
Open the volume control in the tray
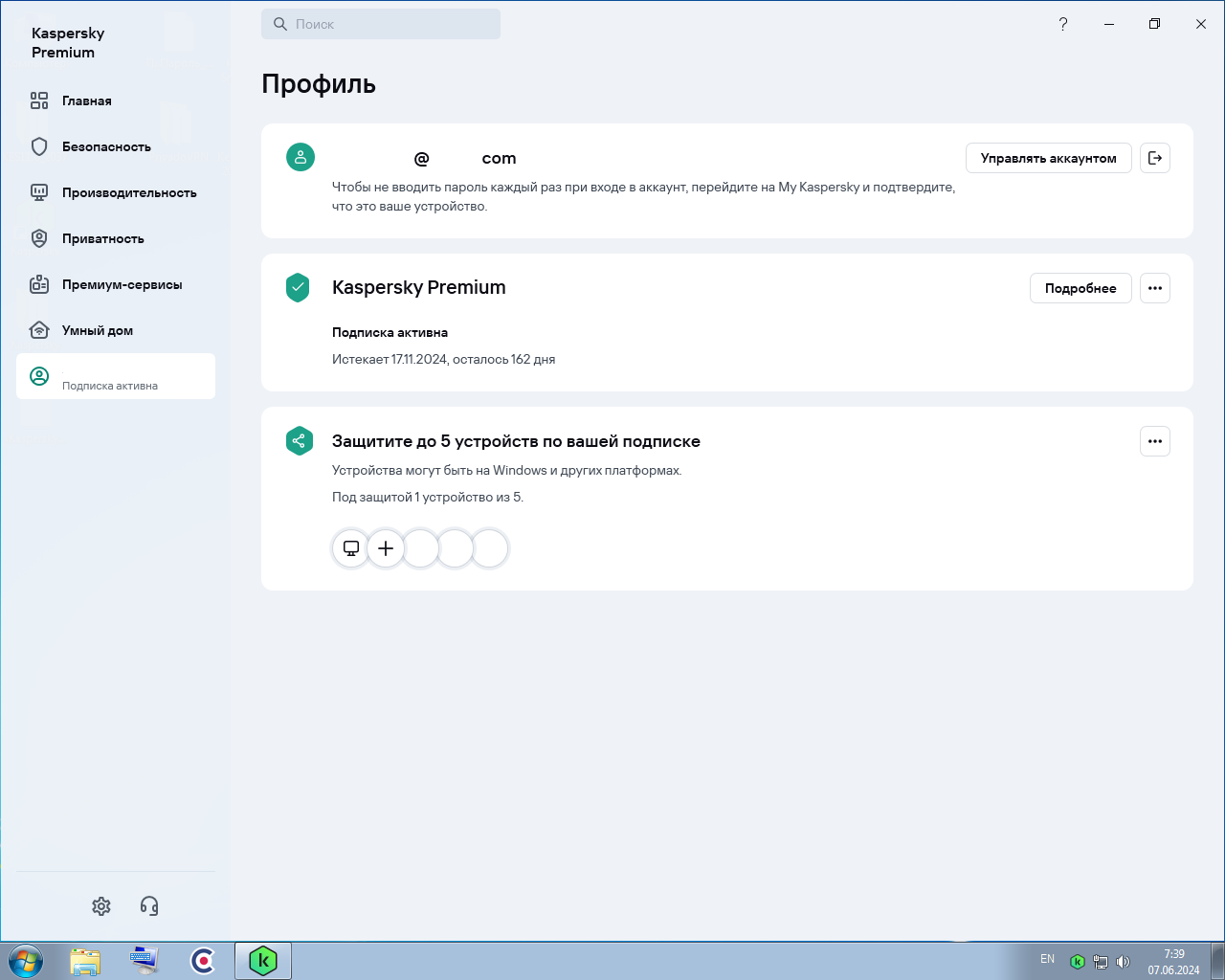click(x=1124, y=962)
